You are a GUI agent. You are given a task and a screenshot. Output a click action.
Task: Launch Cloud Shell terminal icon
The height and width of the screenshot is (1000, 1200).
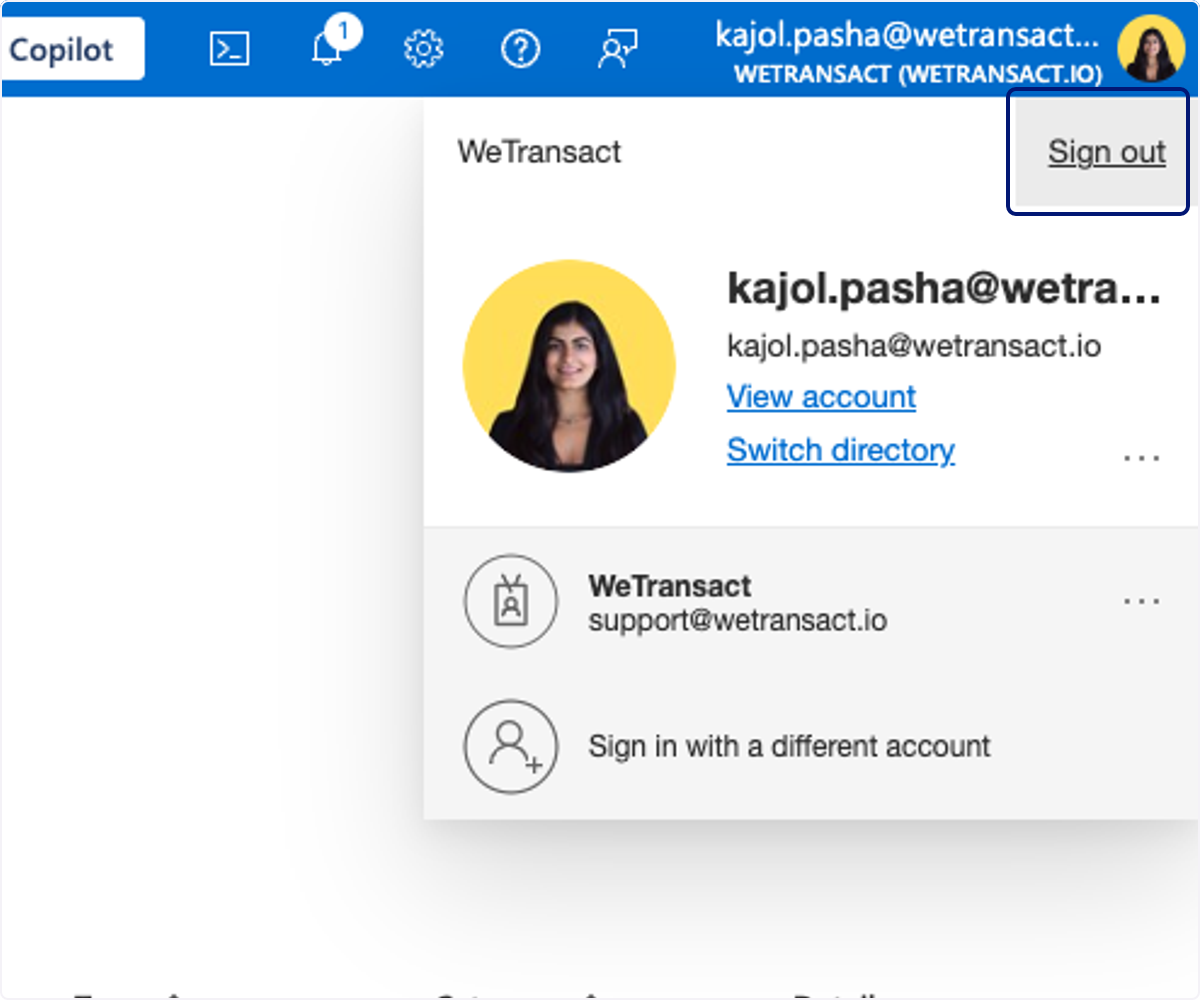(229, 49)
